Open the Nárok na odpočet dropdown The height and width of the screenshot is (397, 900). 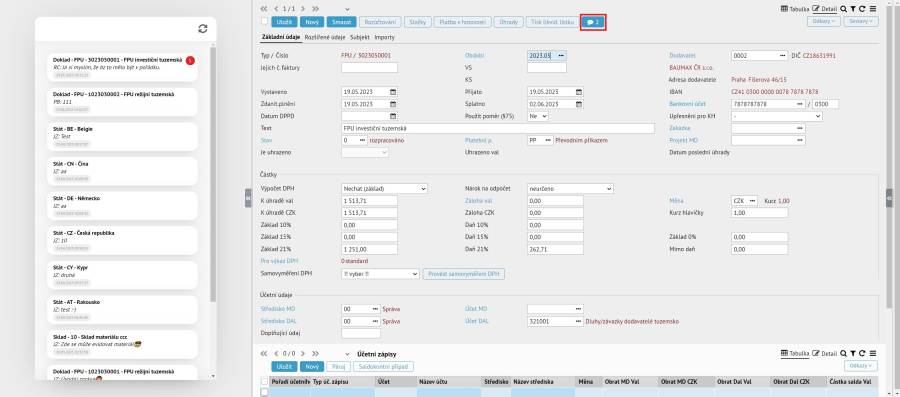(x=571, y=188)
